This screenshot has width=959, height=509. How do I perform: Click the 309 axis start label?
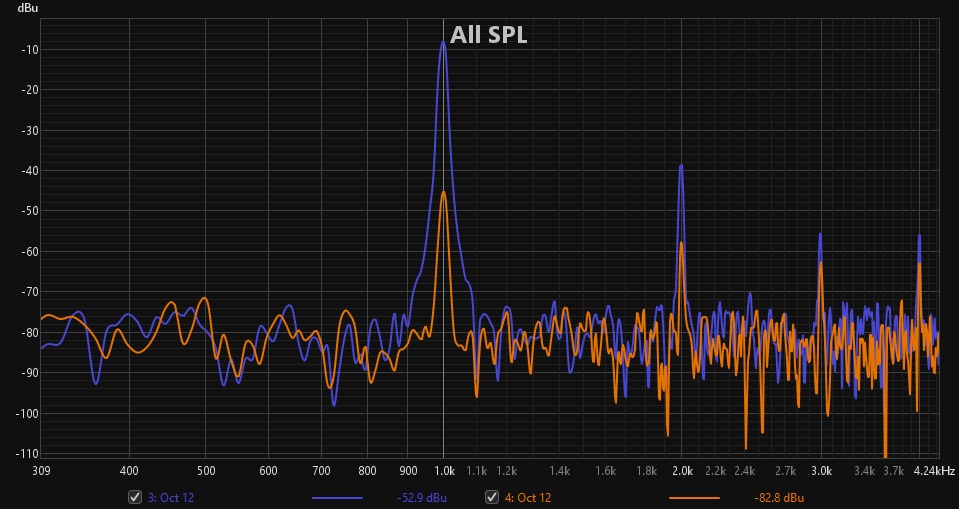(x=41, y=471)
